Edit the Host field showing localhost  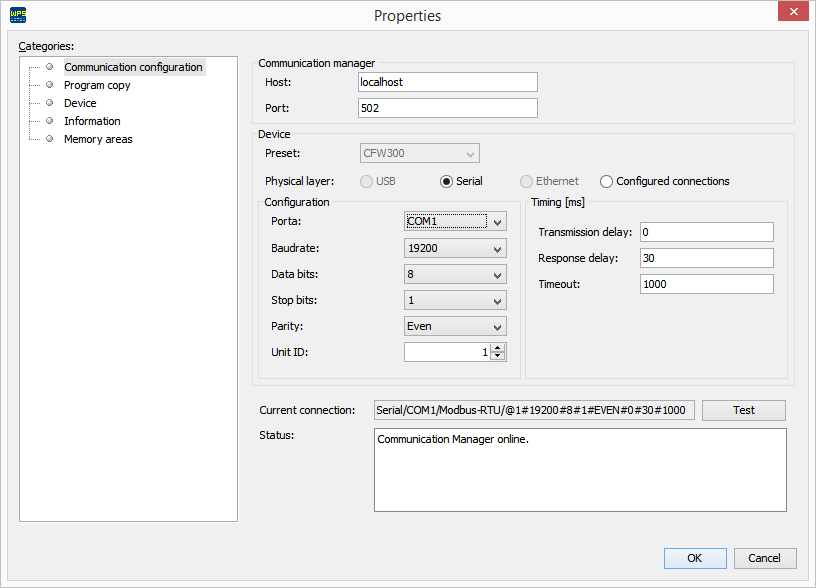pos(447,82)
